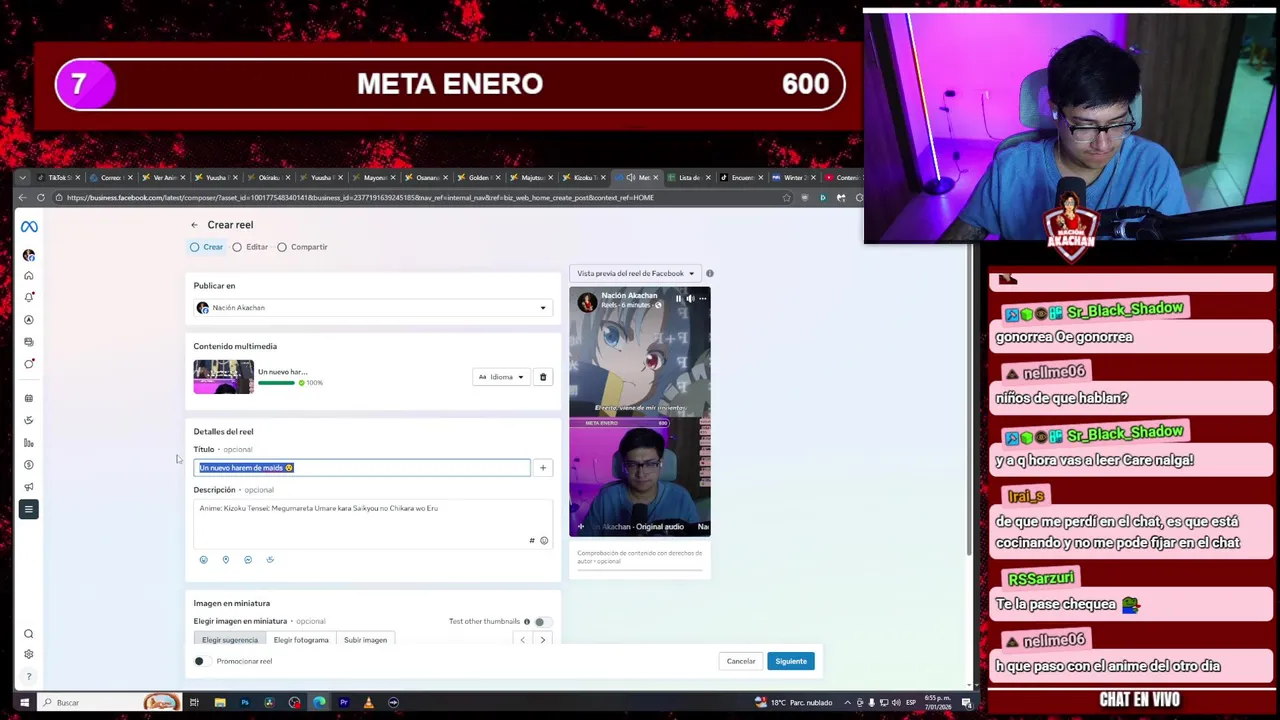Go to Home icon in Meta sidebar
This screenshot has width=1280, height=720.
point(29,276)
